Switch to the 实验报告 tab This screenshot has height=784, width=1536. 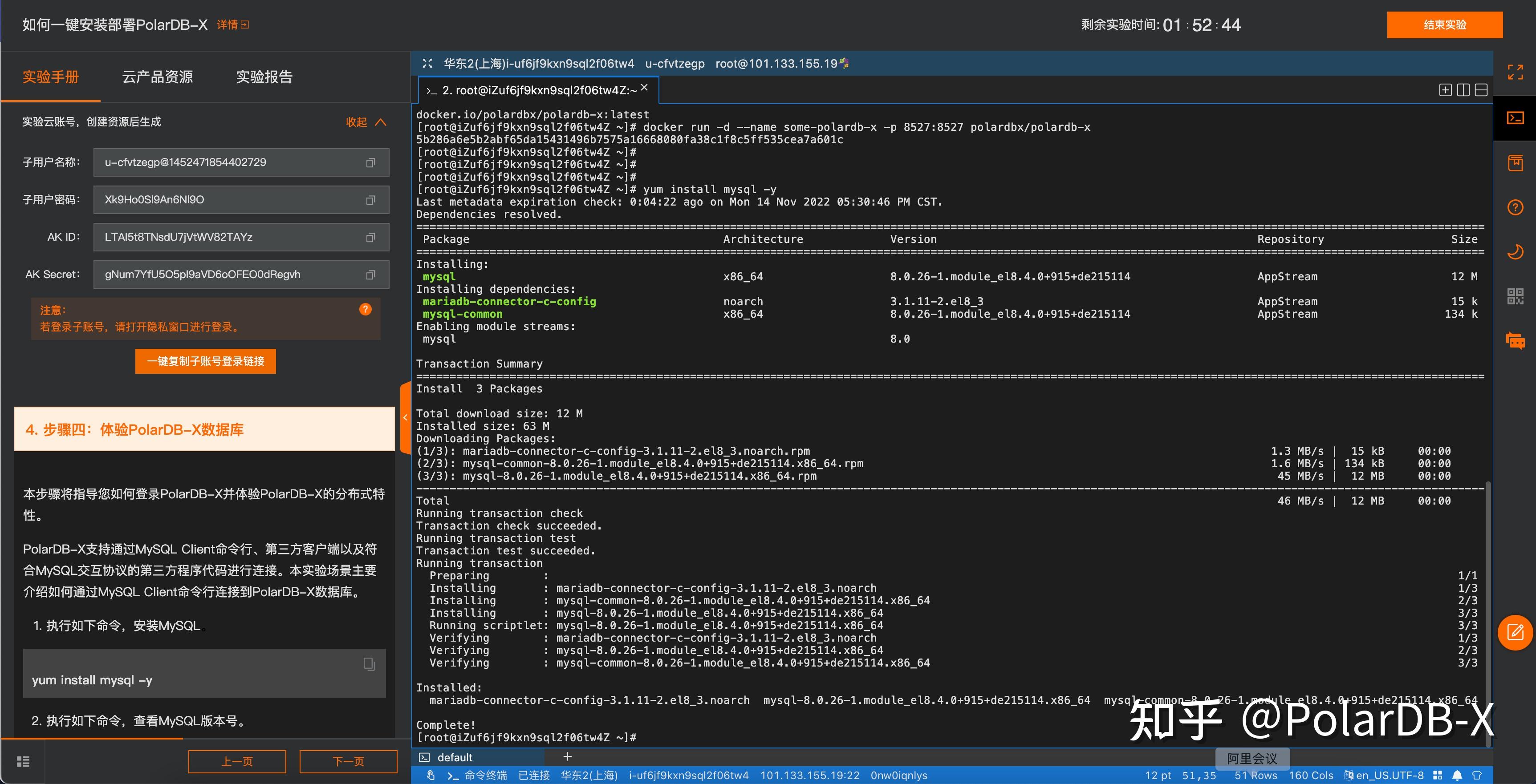click(264, 77)
